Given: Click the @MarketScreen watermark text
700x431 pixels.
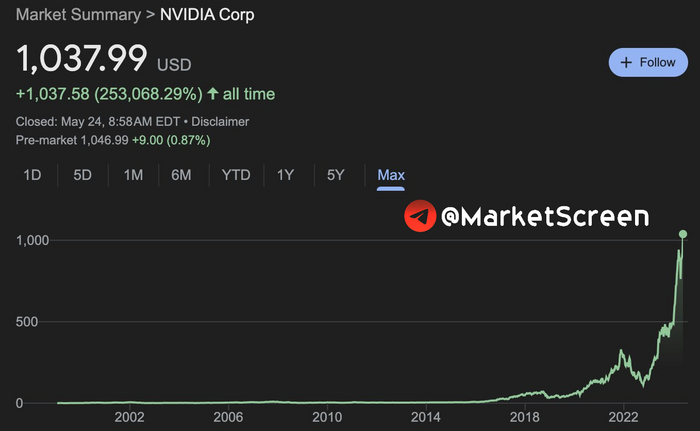Looking at the screenshot, I should pyautogui.click(x=545, y=216).
